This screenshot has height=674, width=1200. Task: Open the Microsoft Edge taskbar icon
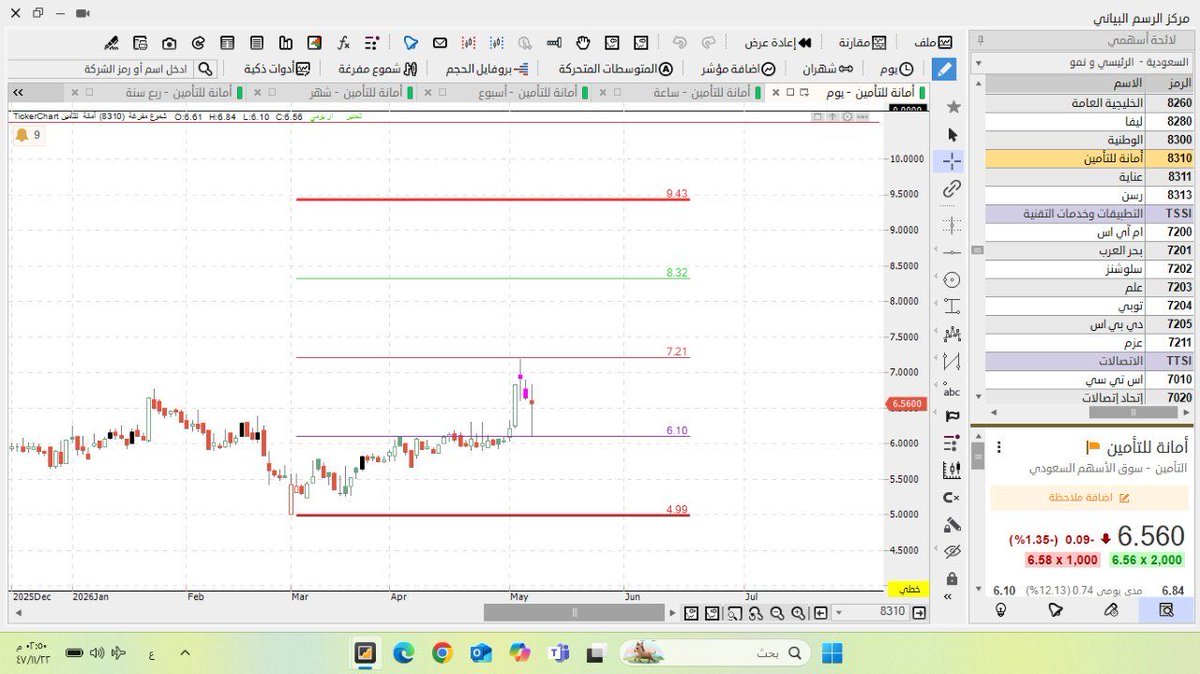point(403,653)
